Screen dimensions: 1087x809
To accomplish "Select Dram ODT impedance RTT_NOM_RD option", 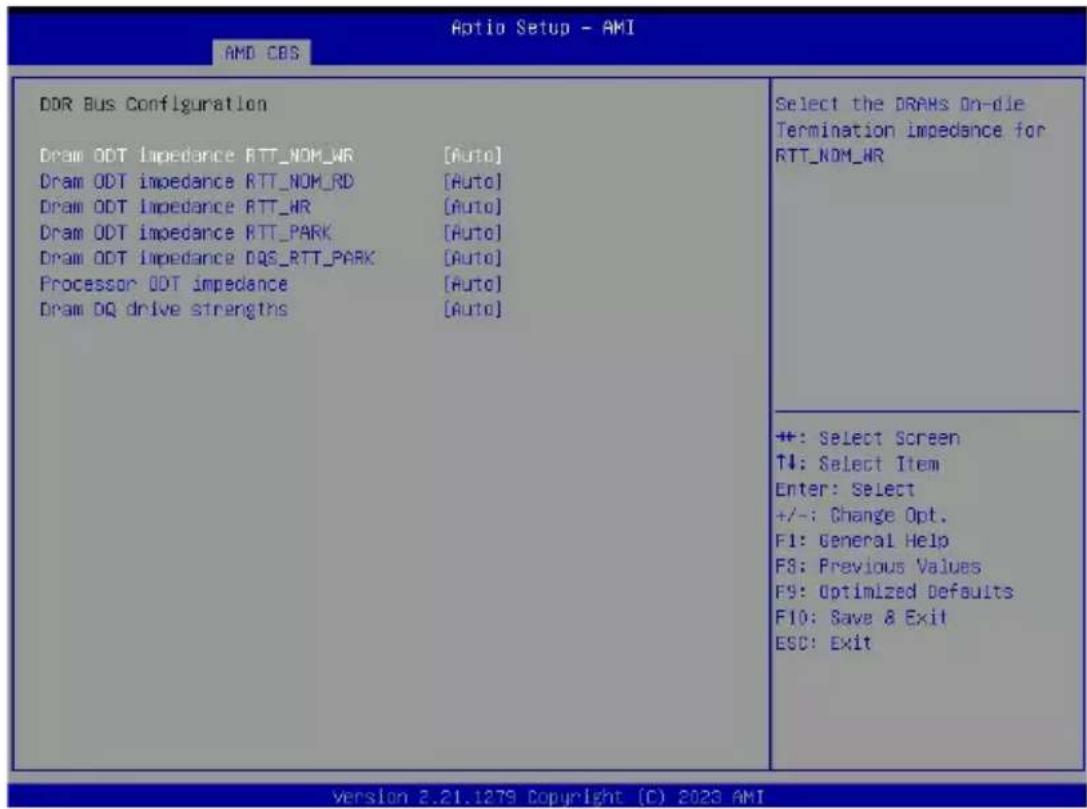I will pyautogui.click(x=197, y=181).
